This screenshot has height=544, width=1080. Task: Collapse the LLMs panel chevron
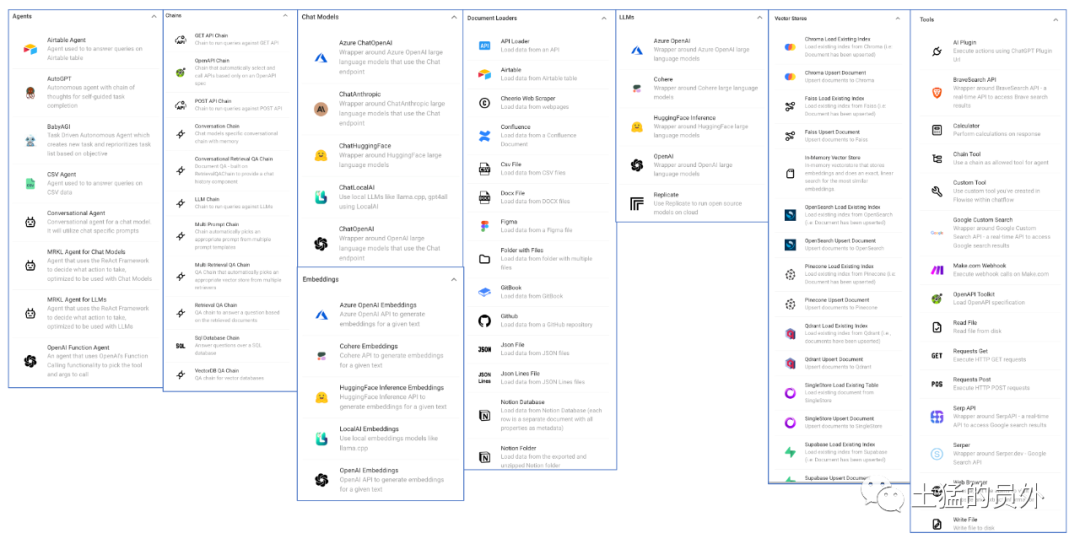point(760,17)
